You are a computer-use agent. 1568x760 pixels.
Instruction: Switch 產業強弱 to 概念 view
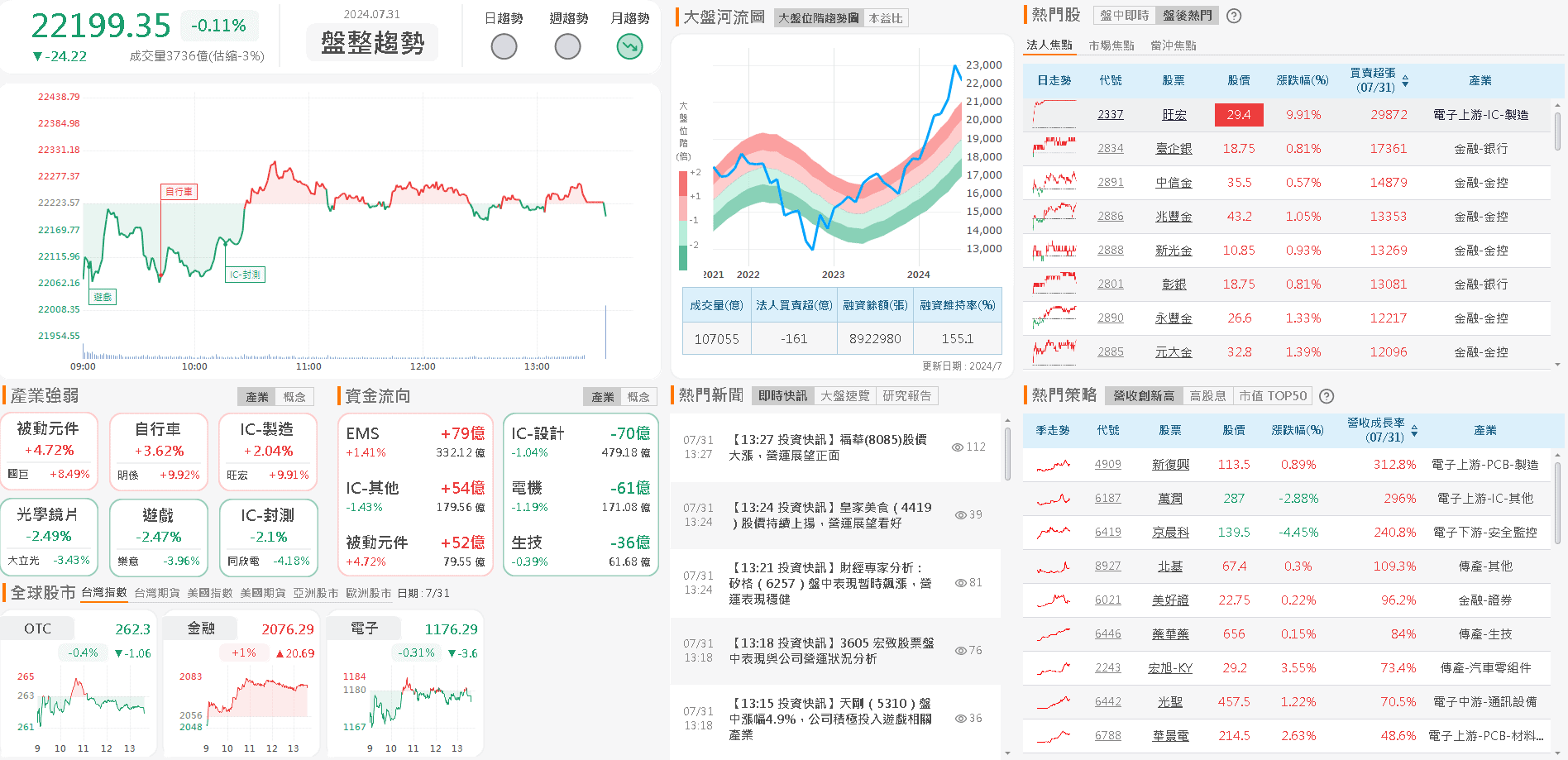(x=294, y=397)
